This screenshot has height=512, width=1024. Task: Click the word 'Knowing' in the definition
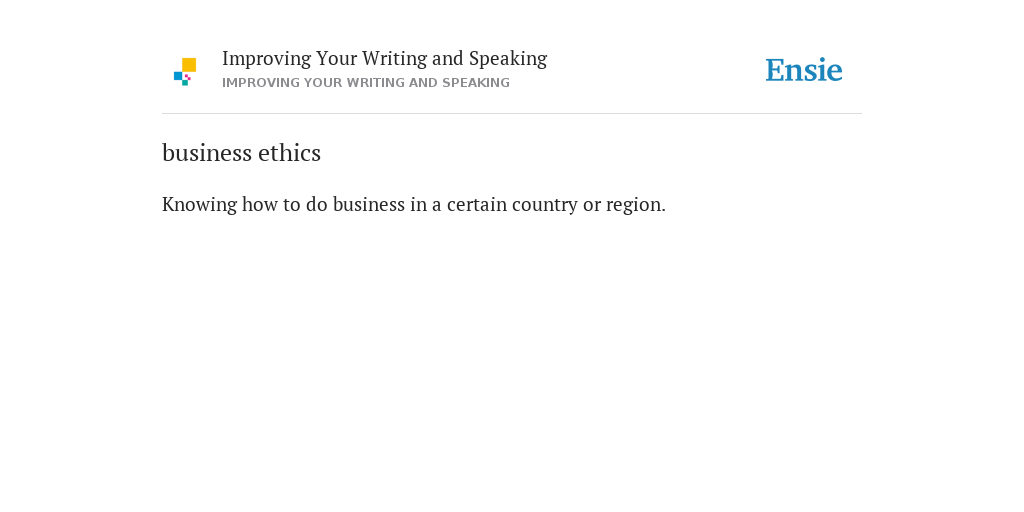pos(199,204)
